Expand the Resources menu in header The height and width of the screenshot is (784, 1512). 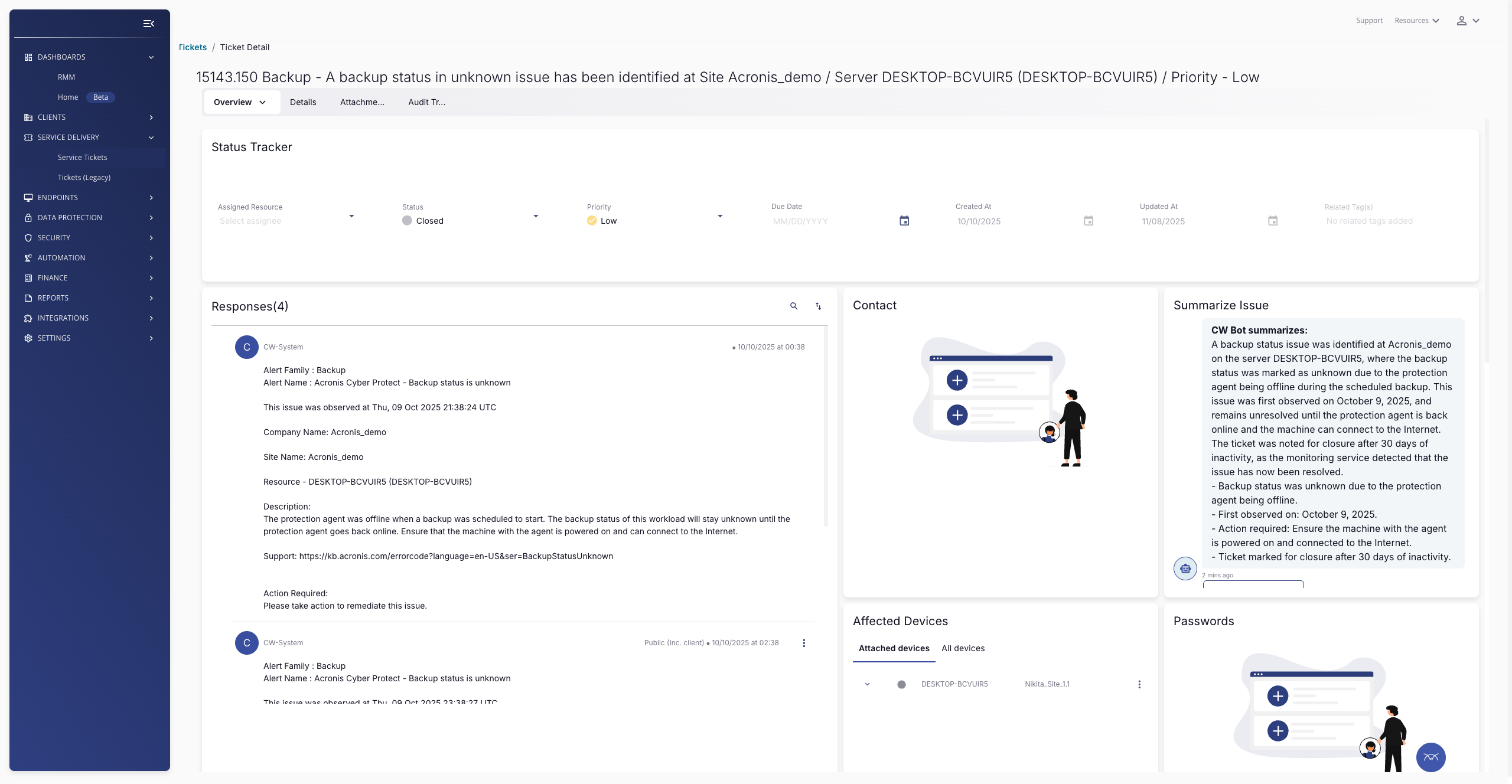tap(1417, 21)
